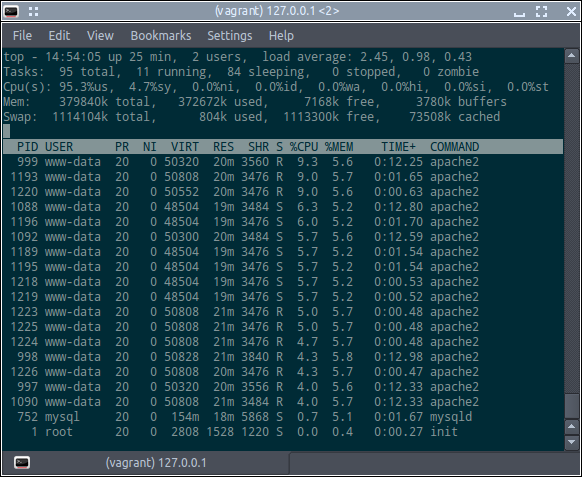Click the scrollbar up arrow at top
Image resolution: width=582 pixels, height=477 pixels.
click(x=571, y=56)
